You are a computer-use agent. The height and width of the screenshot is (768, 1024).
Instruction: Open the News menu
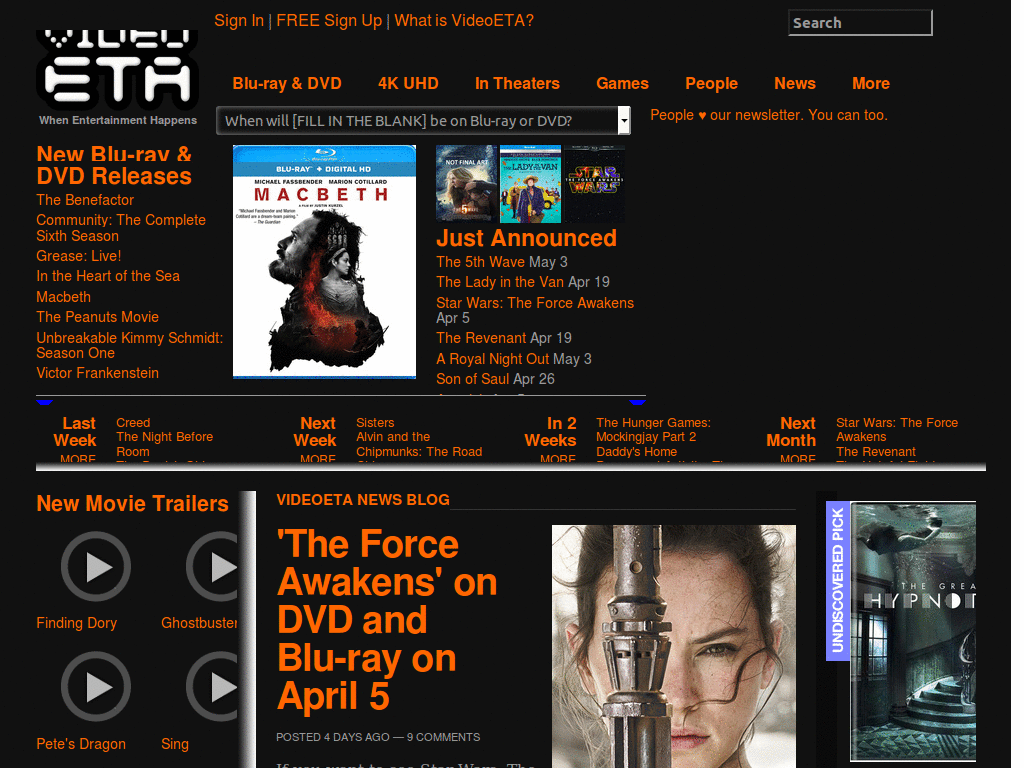(795, 84)
